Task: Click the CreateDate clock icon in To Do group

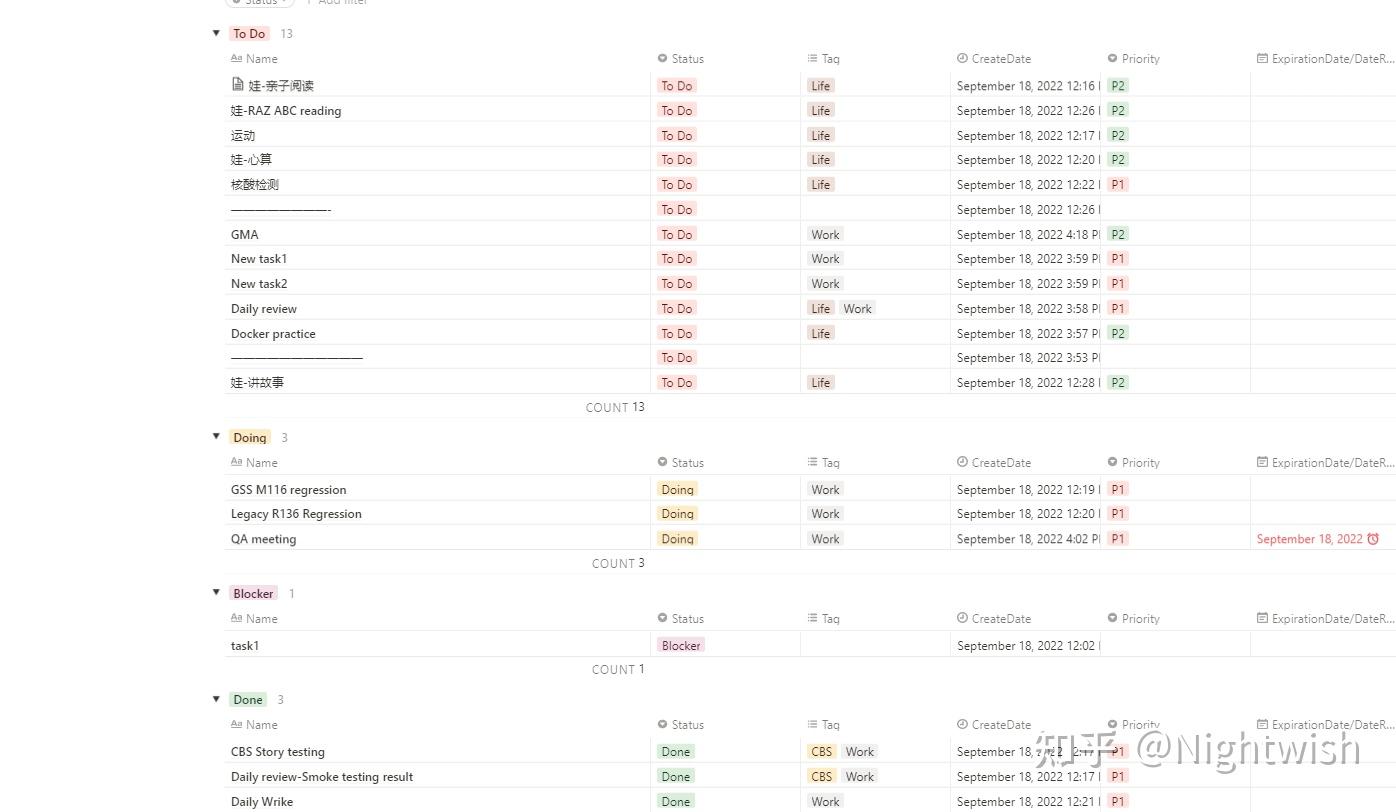Action: 962,59
